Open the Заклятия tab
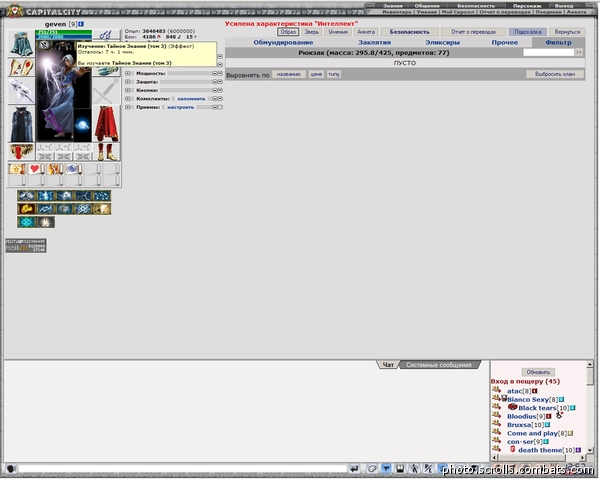This screenshot has height=480, width=600. point(375,42)
